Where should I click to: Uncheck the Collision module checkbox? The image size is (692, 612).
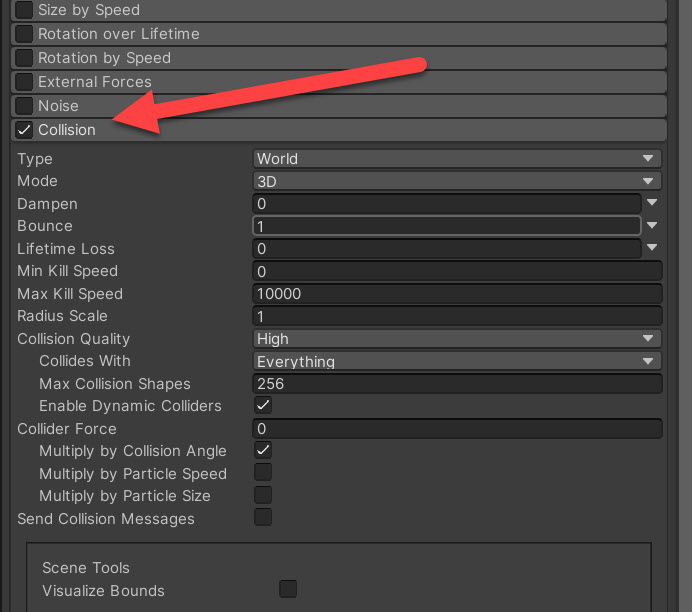pyautogui.click(x=24, y=130)
